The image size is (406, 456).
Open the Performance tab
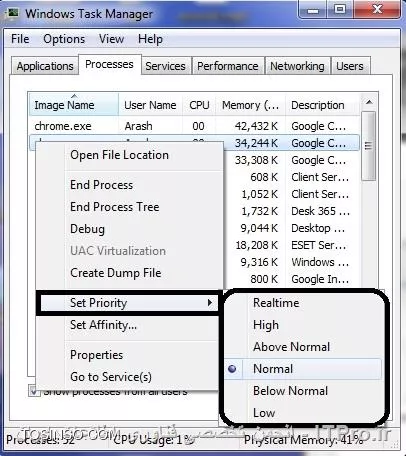(228, 66)
